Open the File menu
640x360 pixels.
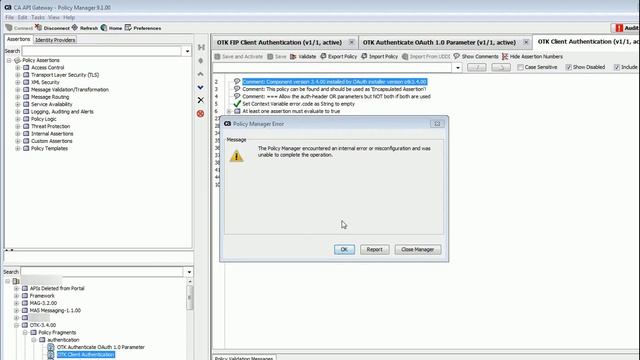[9, 18]
